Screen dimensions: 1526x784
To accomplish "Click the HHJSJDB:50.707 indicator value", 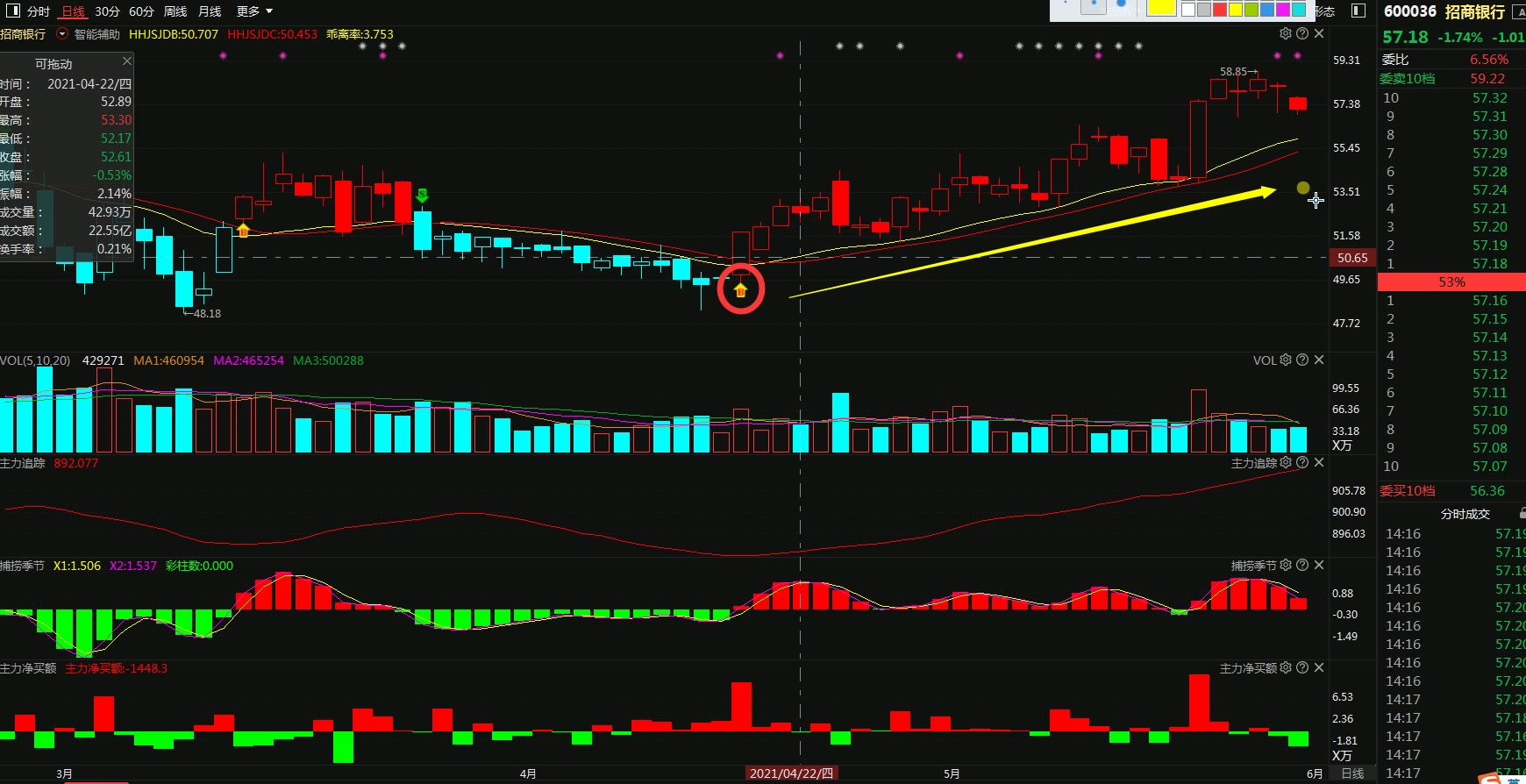I will tap(174, 34).
